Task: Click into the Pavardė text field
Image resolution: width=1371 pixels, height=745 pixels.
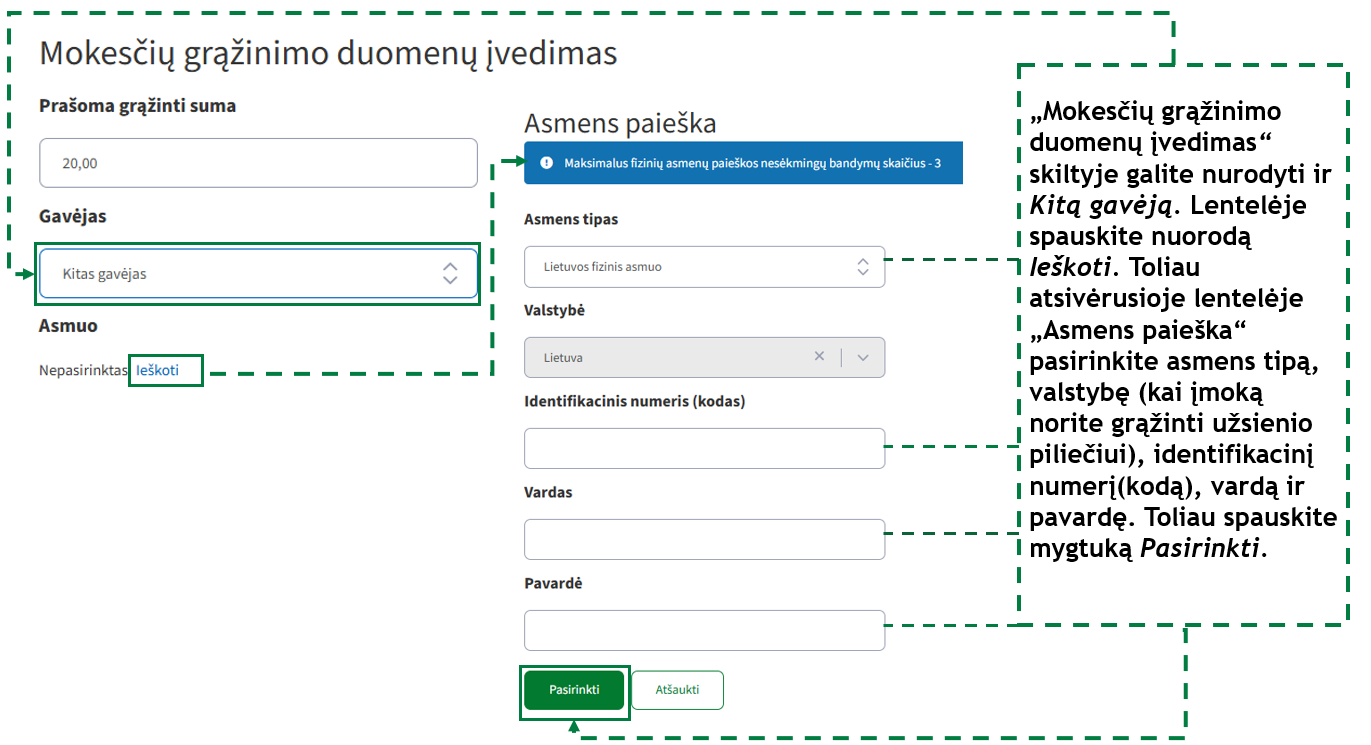Action: pos(704,631)
